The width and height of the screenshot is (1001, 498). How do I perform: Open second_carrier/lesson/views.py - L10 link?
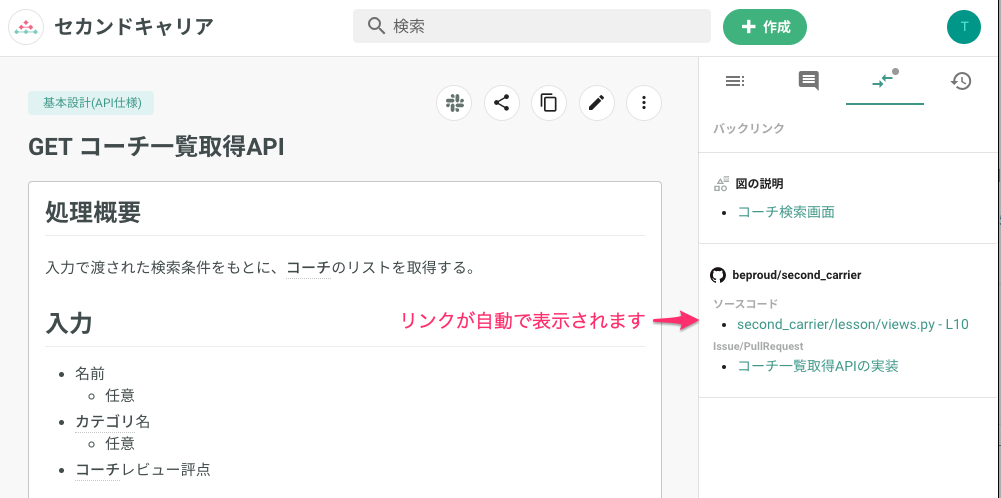(x=853, y=324)
